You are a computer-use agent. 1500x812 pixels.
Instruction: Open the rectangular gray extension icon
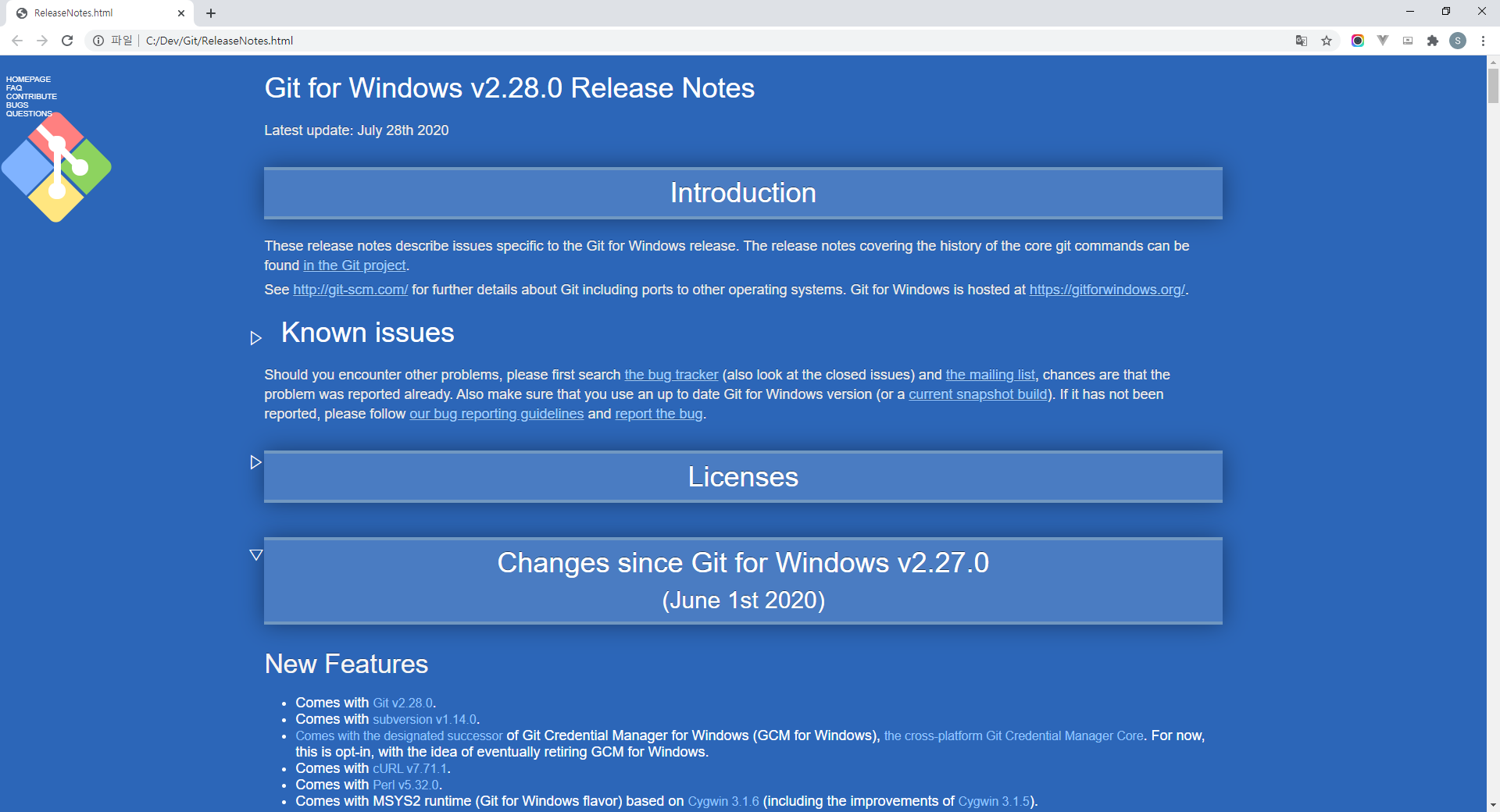tap(1408, 41)
